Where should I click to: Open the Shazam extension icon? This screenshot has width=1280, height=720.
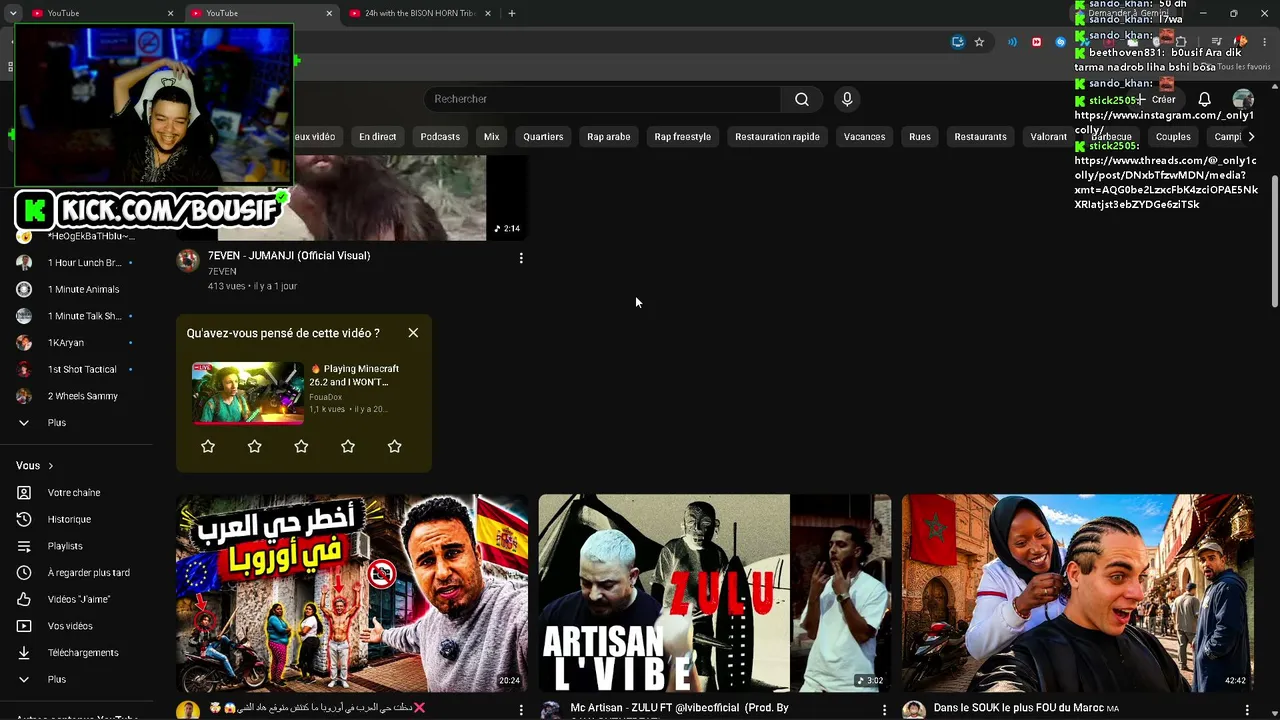(x=1060, y=42)
